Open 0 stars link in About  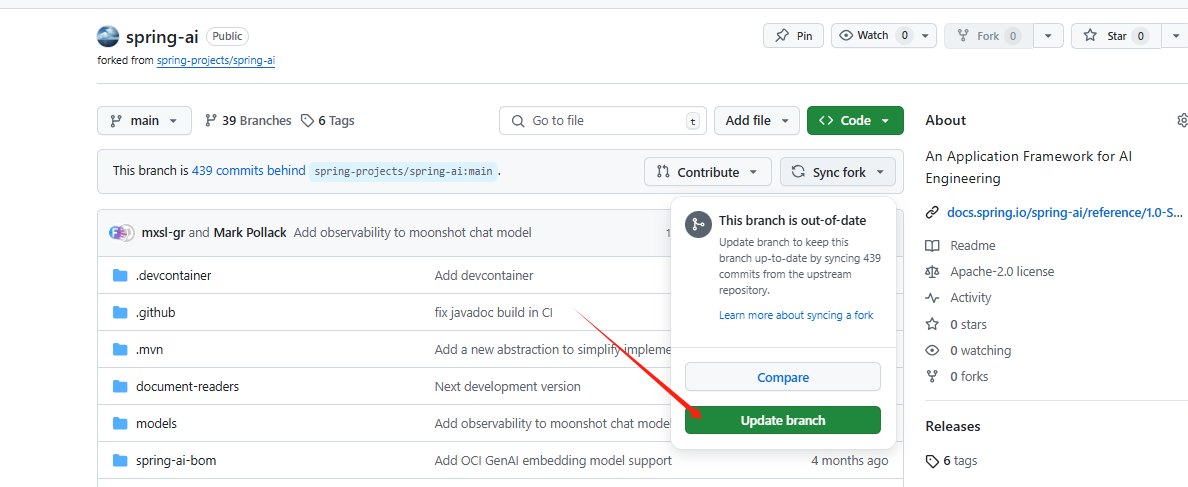[x=968, y=324]
